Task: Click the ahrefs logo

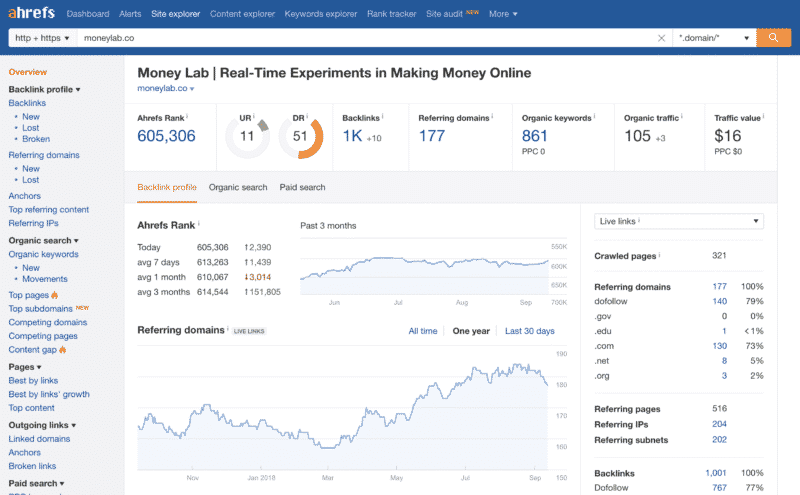Action: [x=32, y=13]
